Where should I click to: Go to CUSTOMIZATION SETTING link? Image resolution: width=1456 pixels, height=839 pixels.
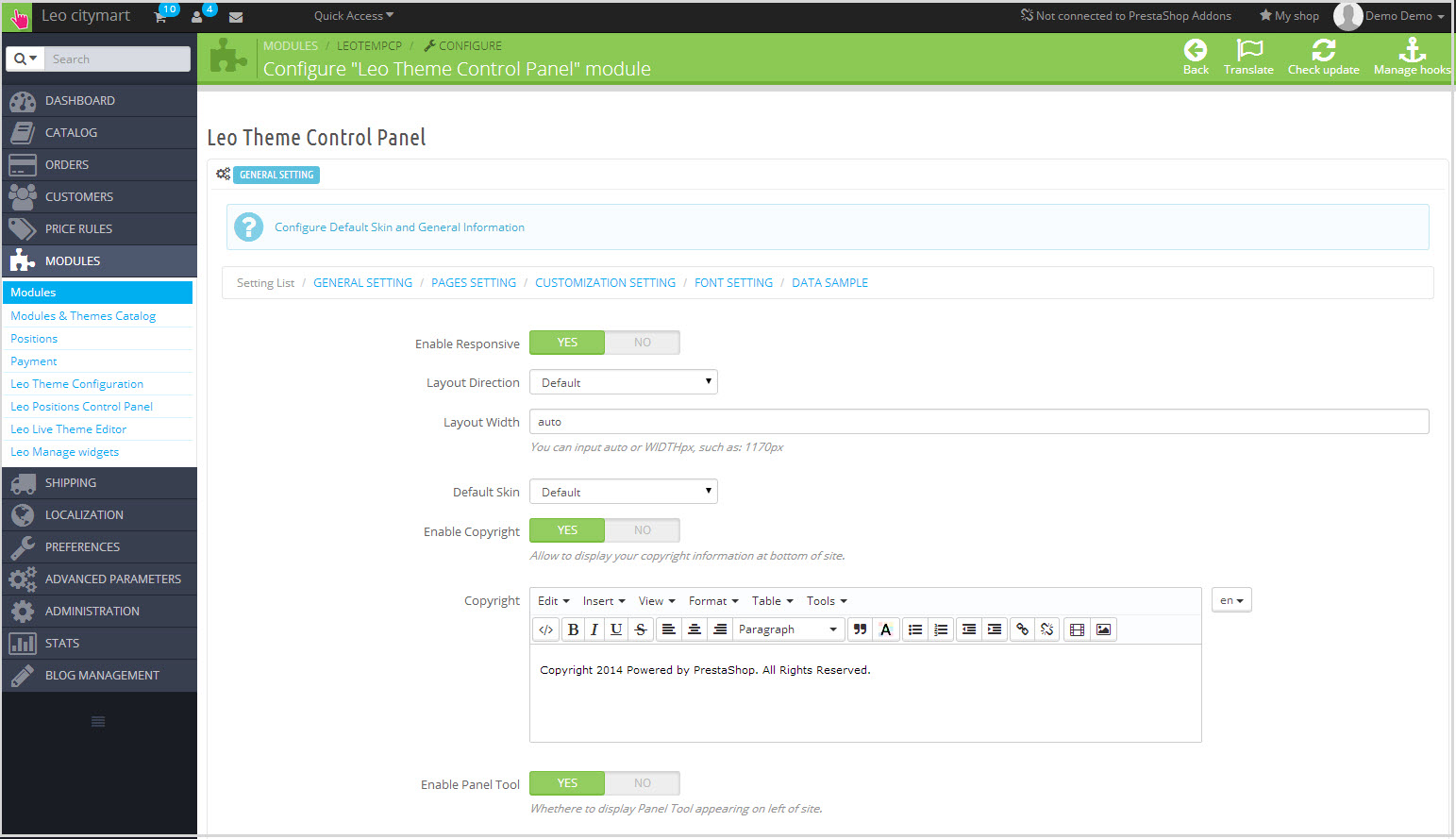[605, 283]
